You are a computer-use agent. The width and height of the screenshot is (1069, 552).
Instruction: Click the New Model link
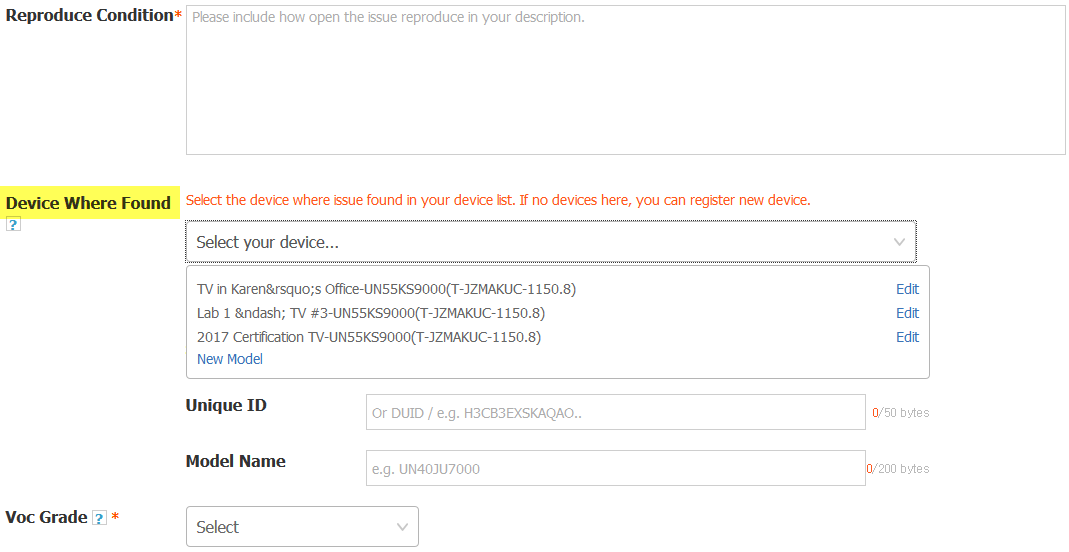[x=230, y=359]
